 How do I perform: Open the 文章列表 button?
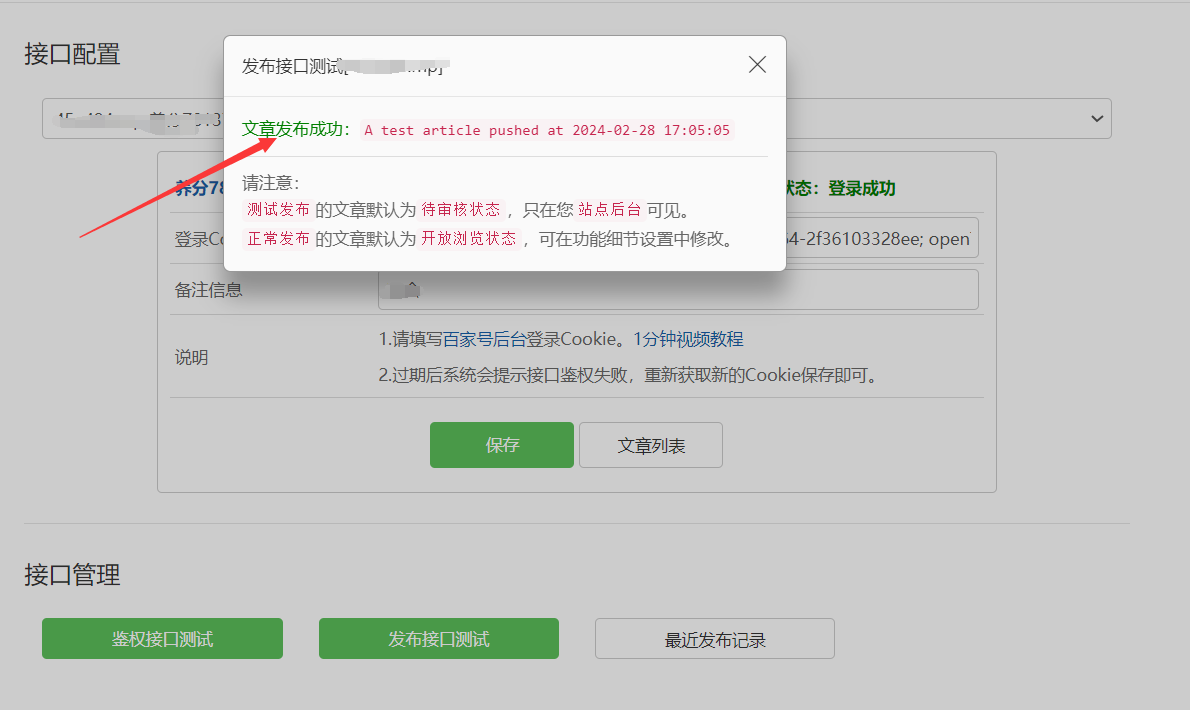(651, 445)
